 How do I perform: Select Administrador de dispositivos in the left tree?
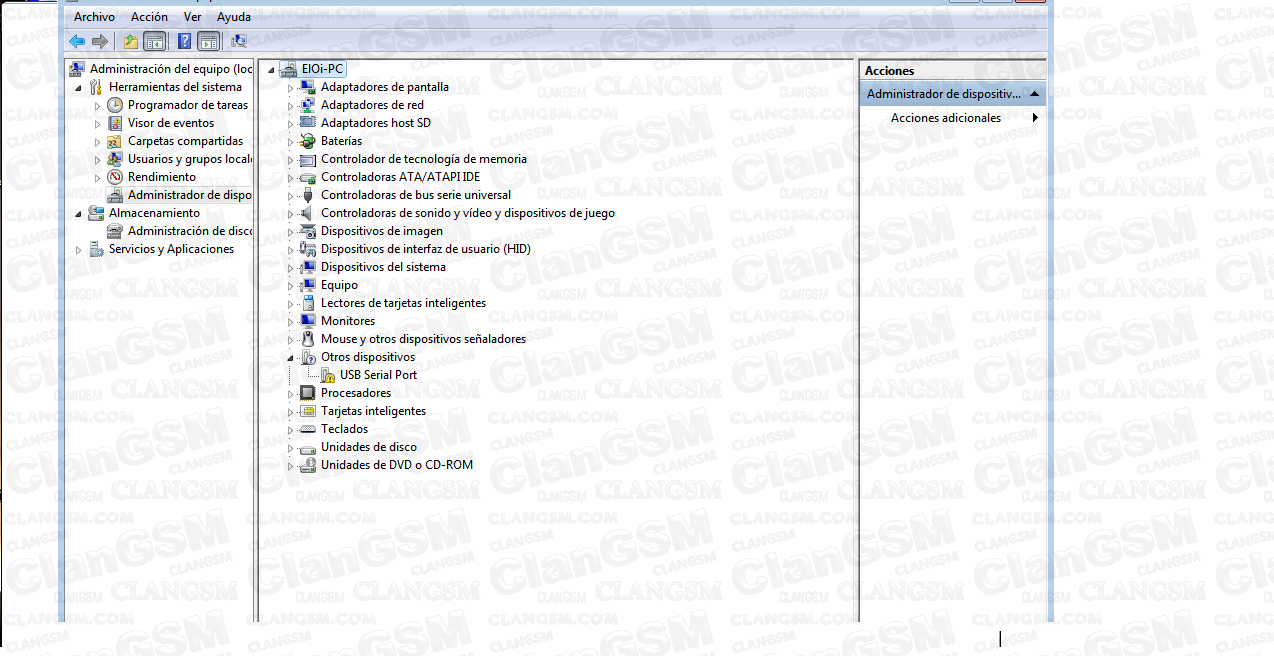[190, 195]
